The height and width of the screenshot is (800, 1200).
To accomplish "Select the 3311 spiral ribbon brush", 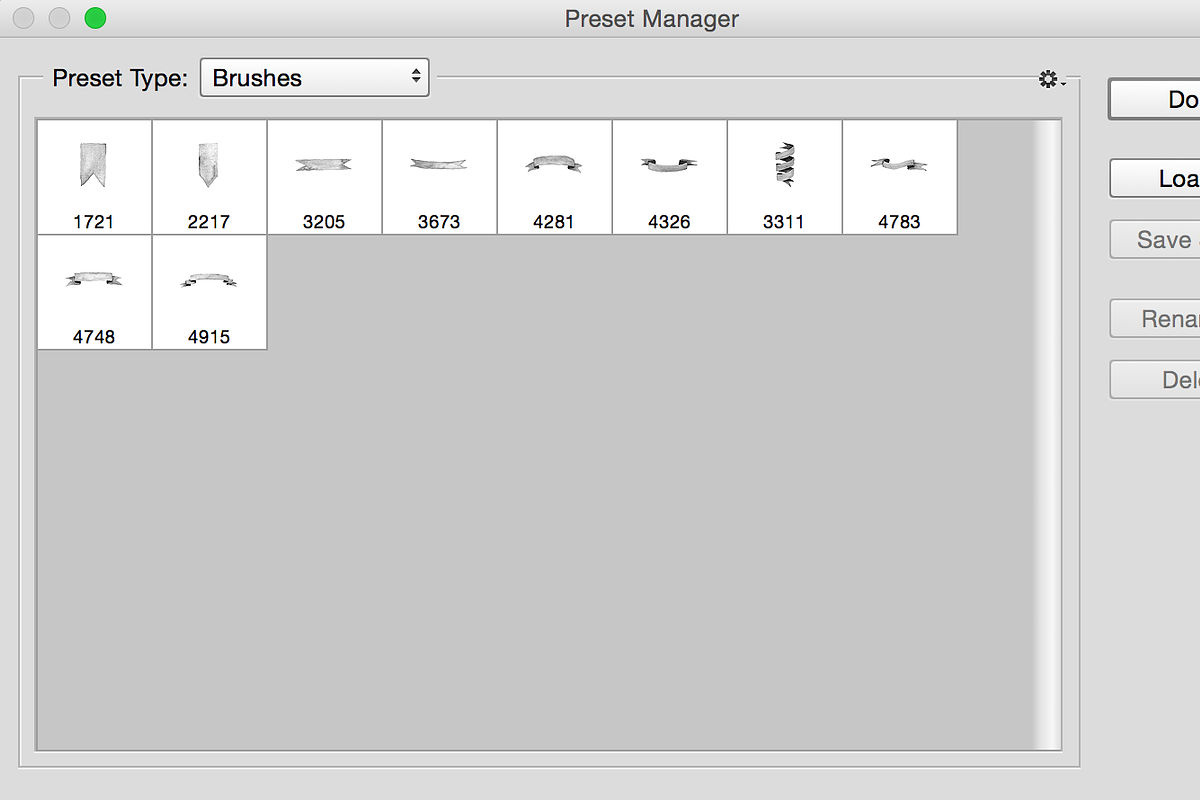I will [x=784, y=177].
